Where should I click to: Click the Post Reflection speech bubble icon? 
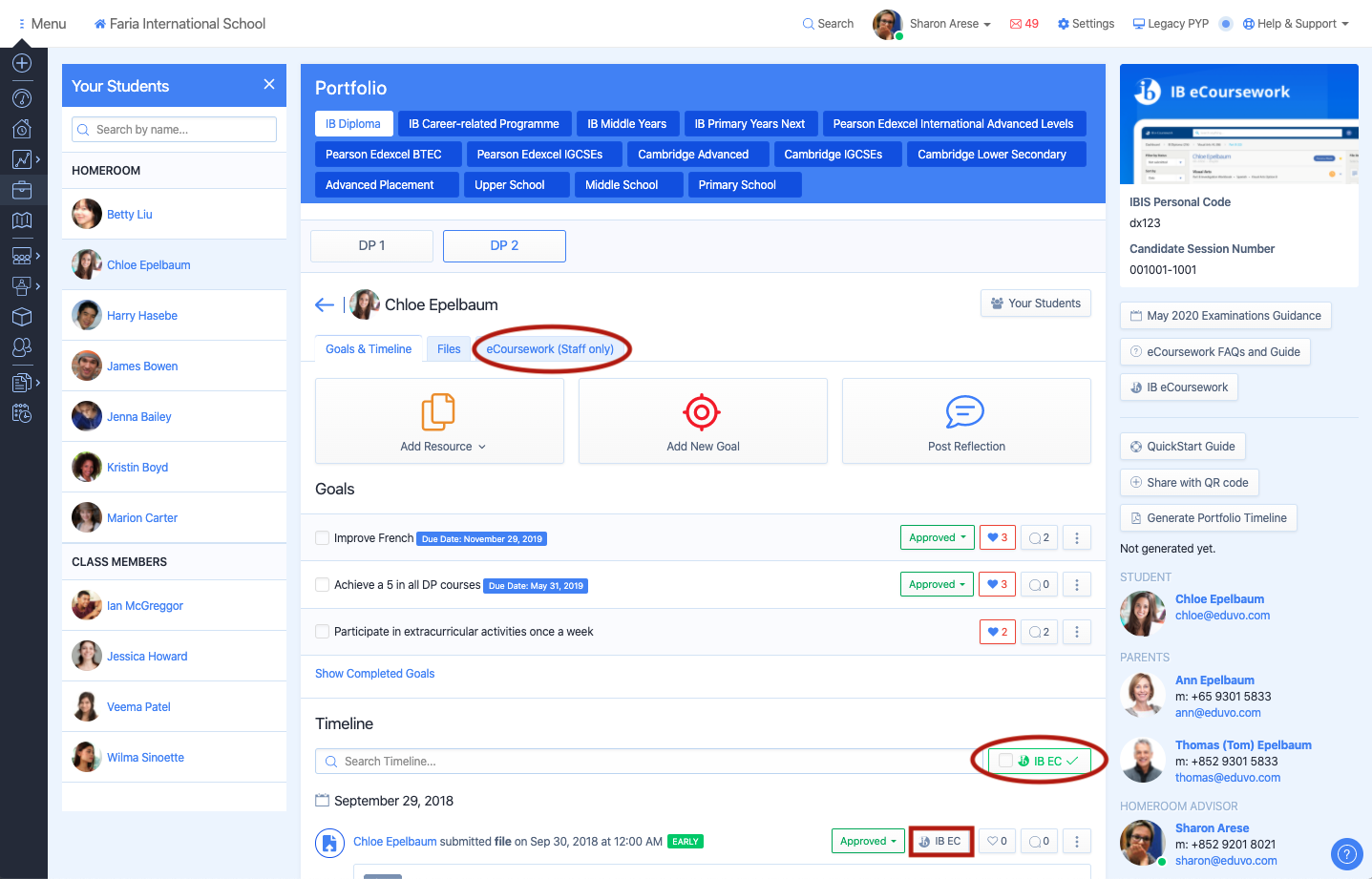(964, 412)
